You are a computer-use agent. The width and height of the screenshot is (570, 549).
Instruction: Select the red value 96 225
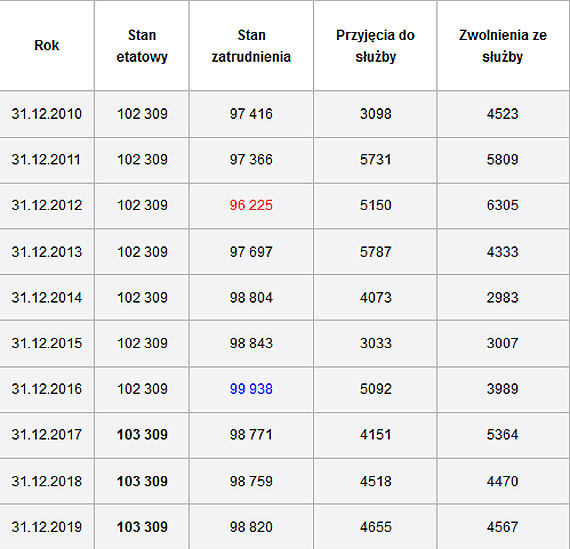(x=251, y=205)
